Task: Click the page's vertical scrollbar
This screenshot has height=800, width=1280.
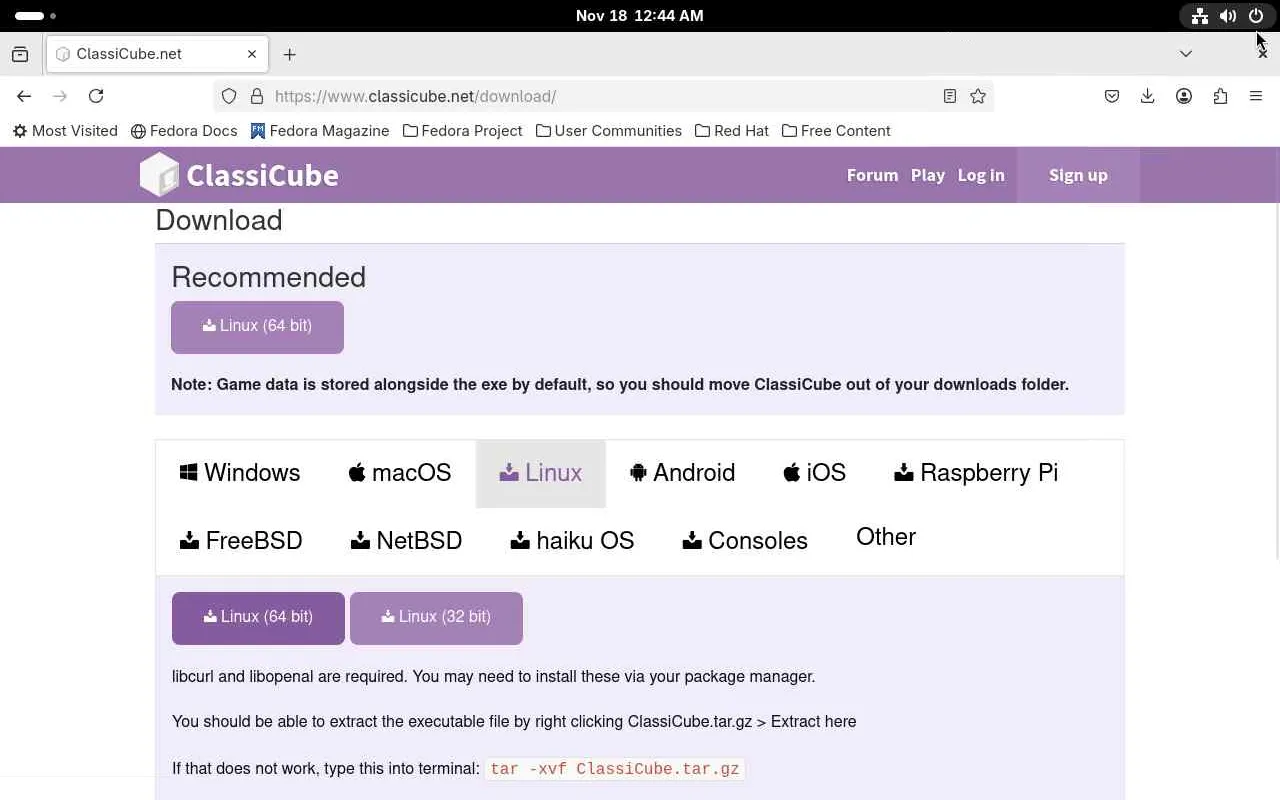Action: pos(1276,380)
